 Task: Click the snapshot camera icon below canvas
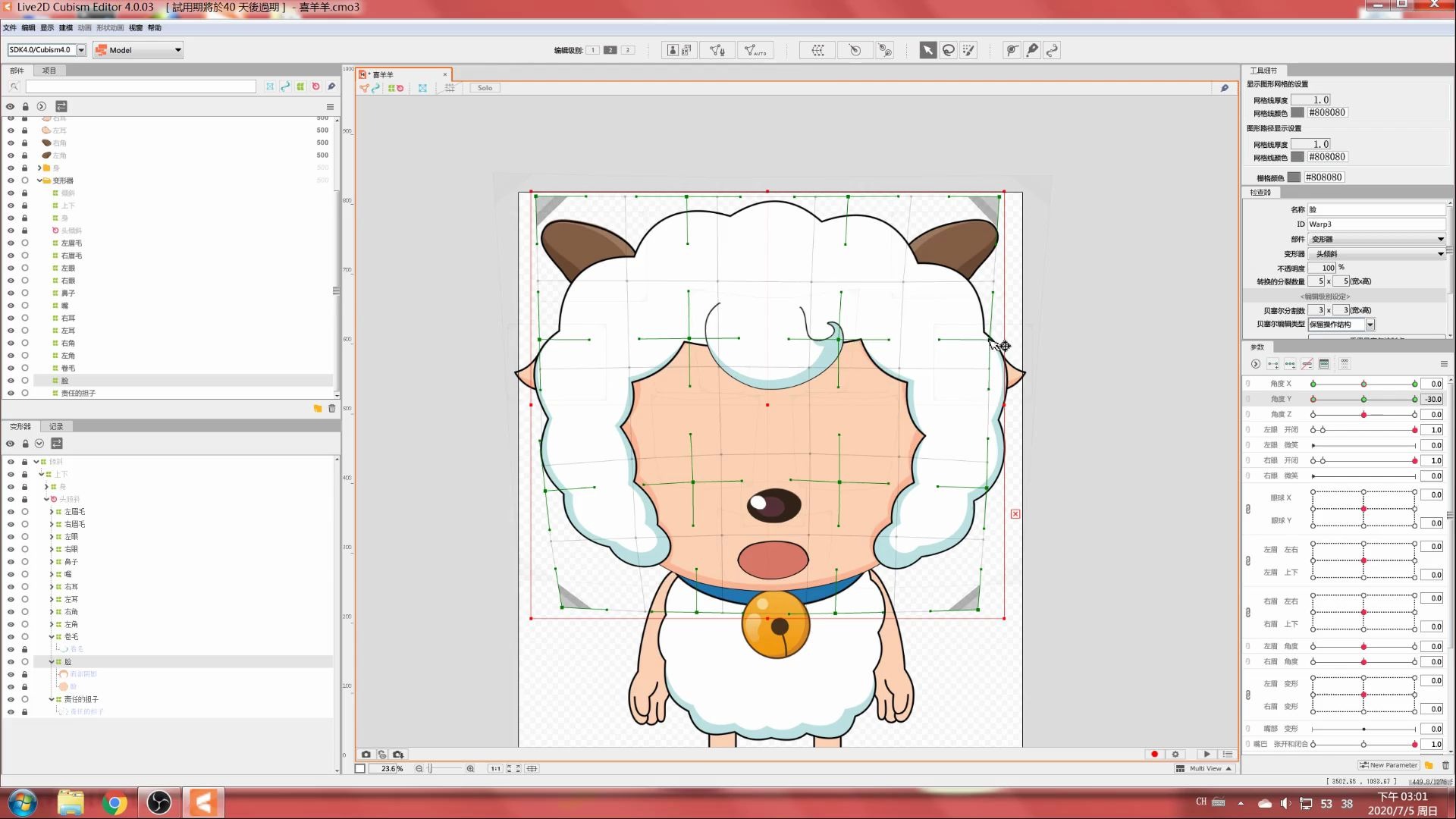[366, 755]
